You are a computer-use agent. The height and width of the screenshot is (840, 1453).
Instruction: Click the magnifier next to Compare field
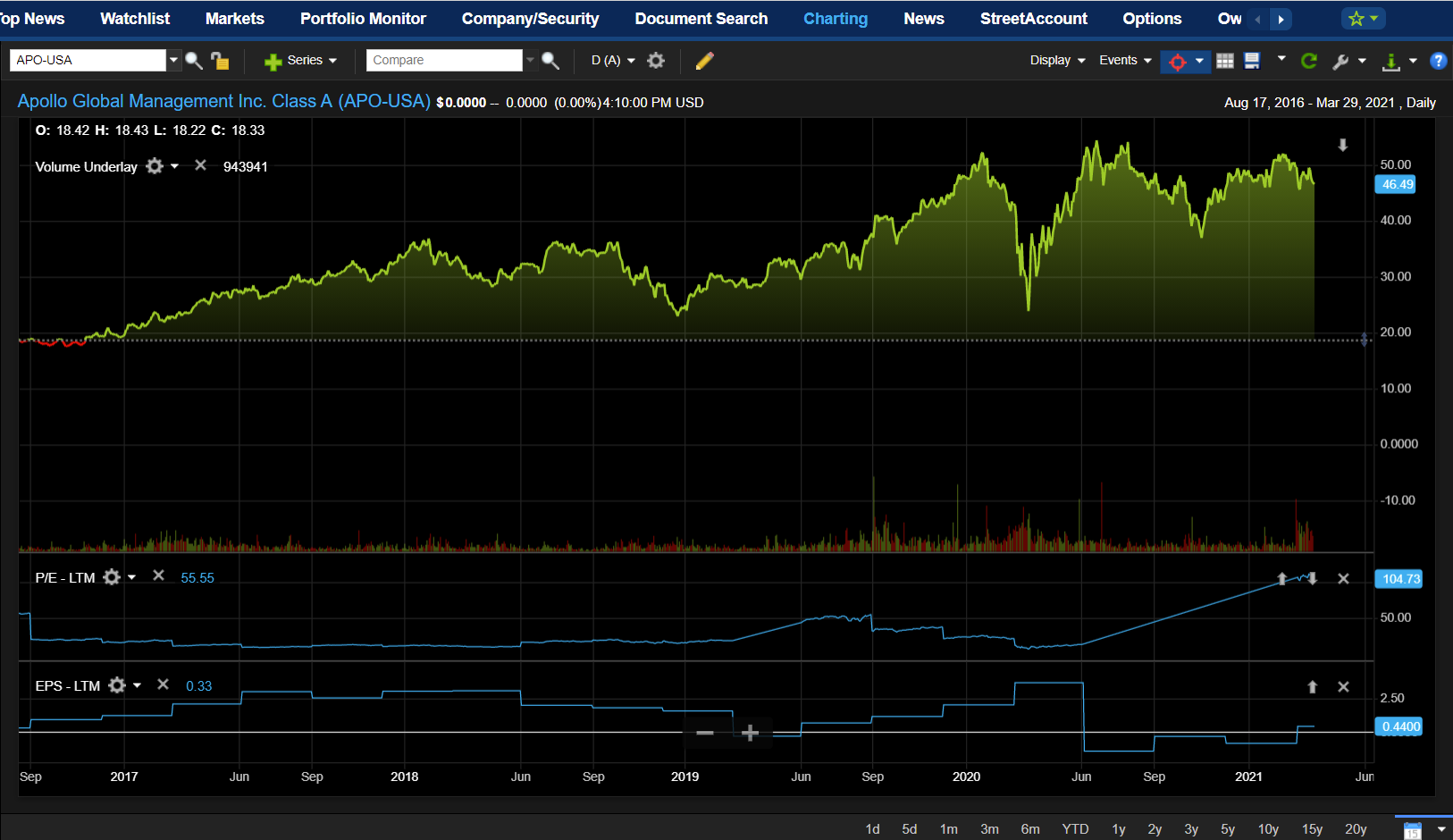pyautogui.click(x=550, y=61)
